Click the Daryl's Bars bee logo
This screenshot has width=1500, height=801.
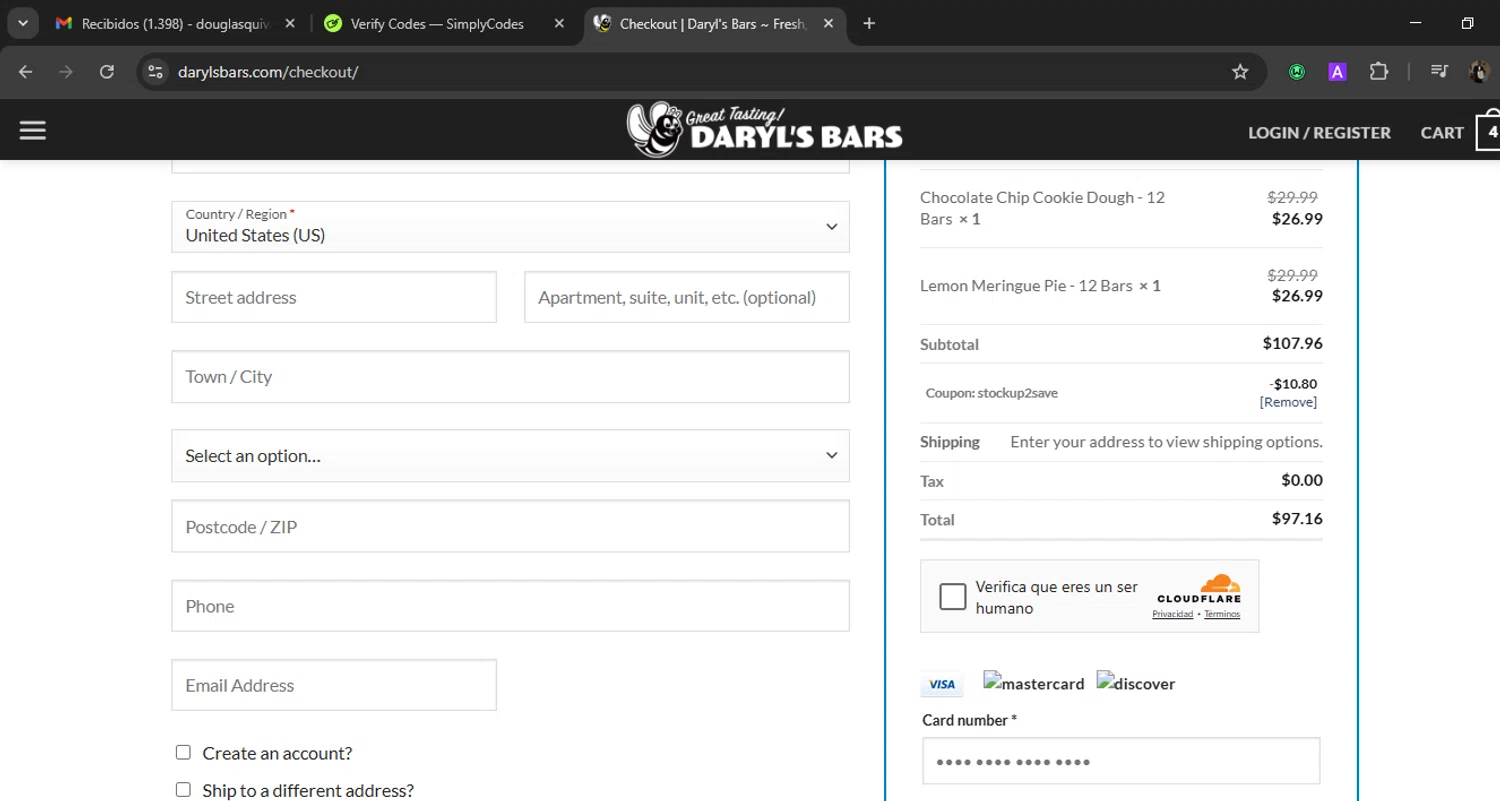764,129
